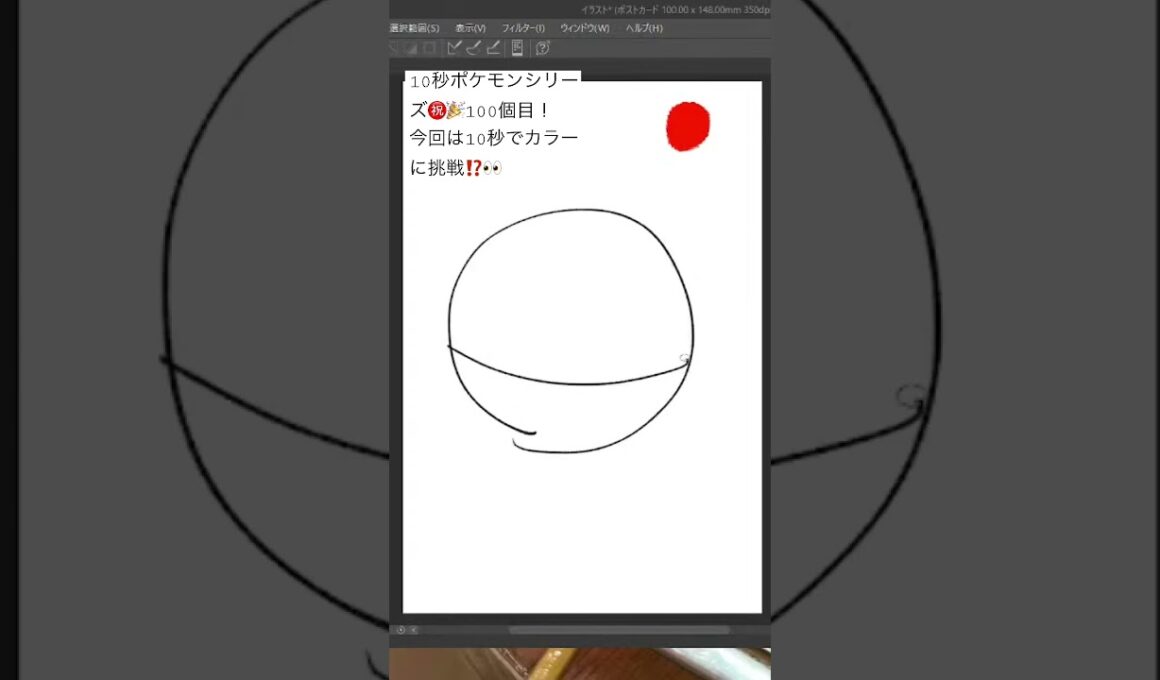Click the smartphone connection icon
This screenshot has height=680, width=1160.
pyautogui.click(x=517, y=48)
